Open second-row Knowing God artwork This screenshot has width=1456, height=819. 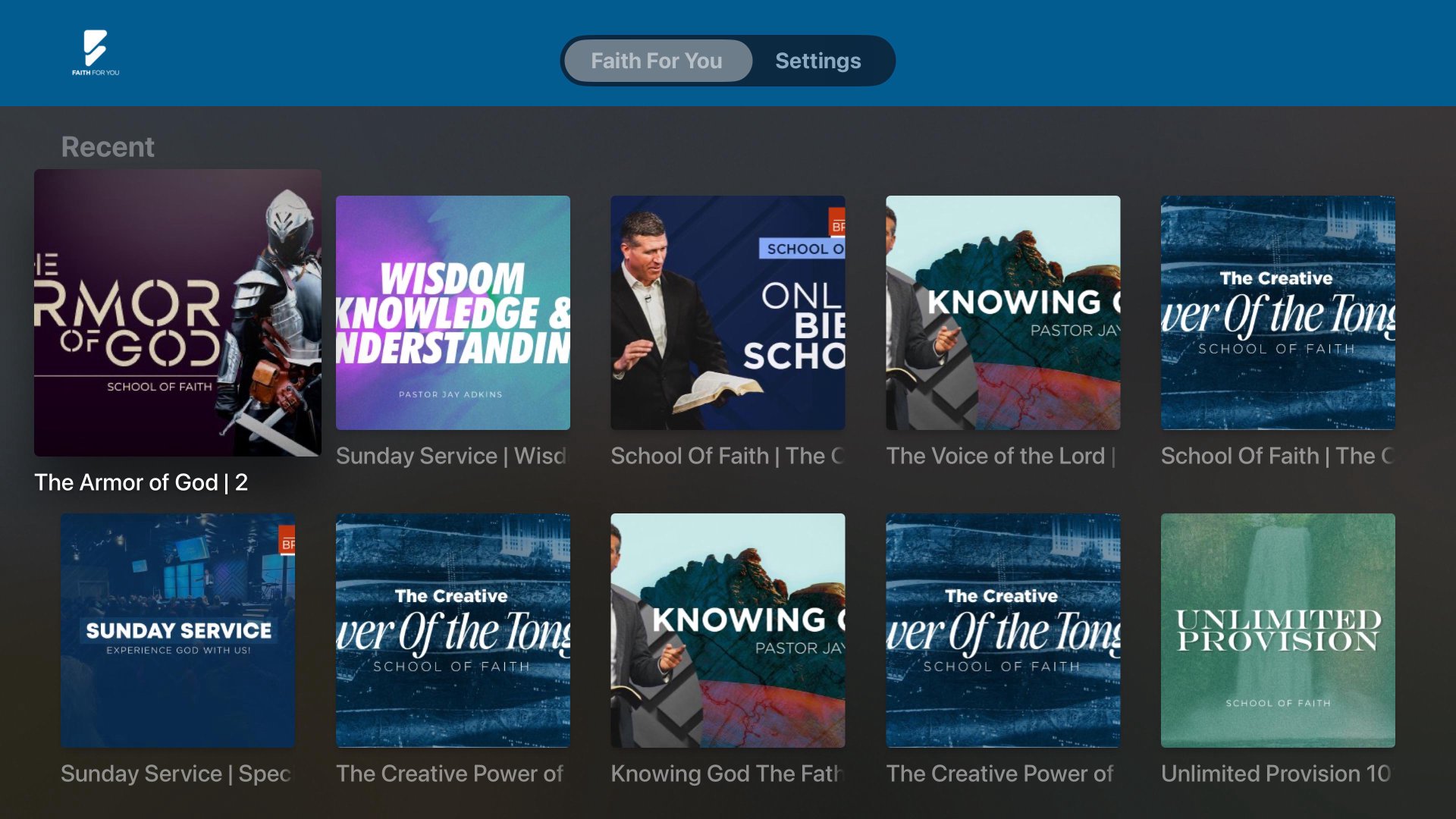click(x=728, y=630)
